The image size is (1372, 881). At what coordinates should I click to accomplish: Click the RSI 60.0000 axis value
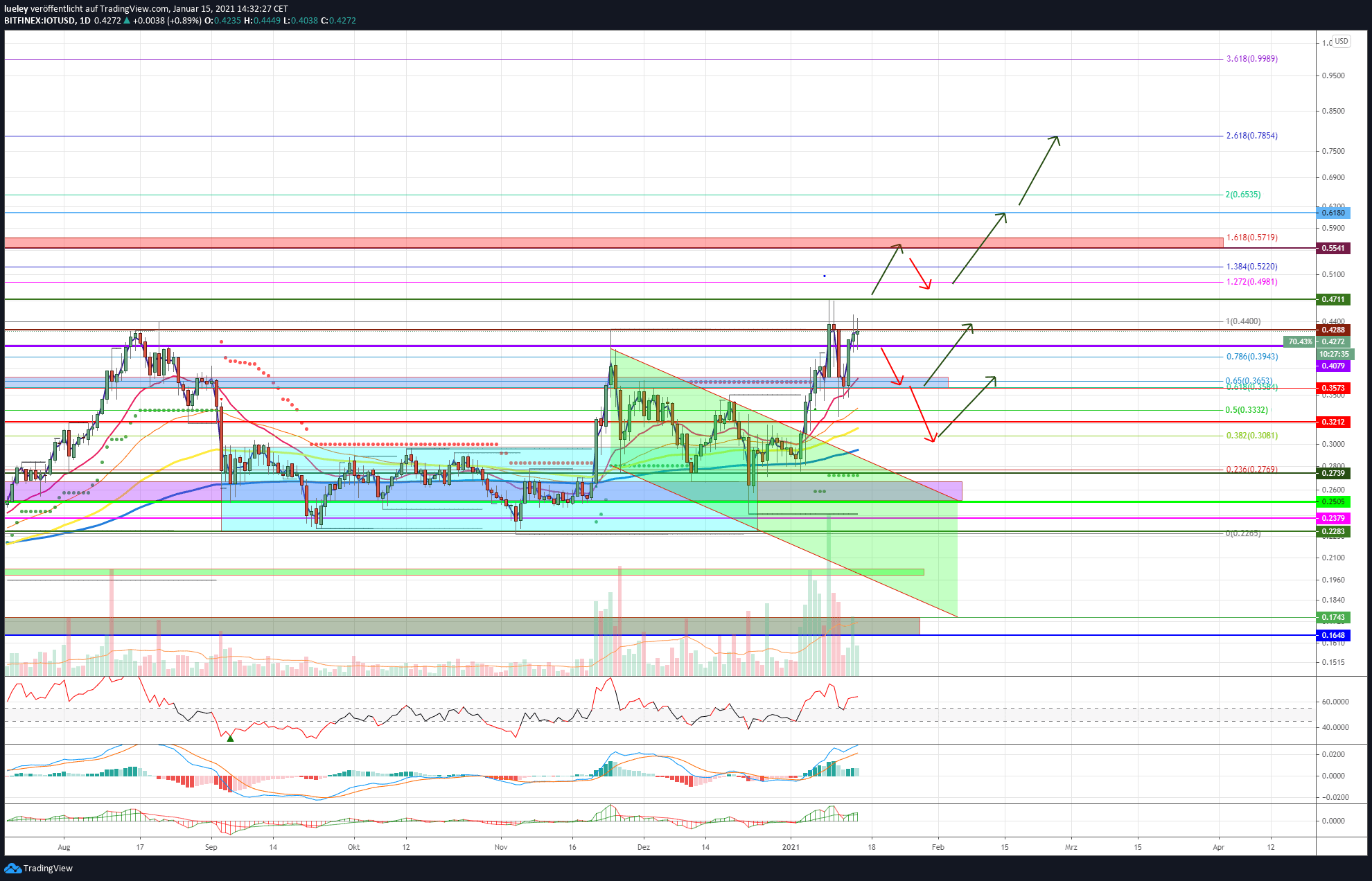click(x=1335, y=702)
